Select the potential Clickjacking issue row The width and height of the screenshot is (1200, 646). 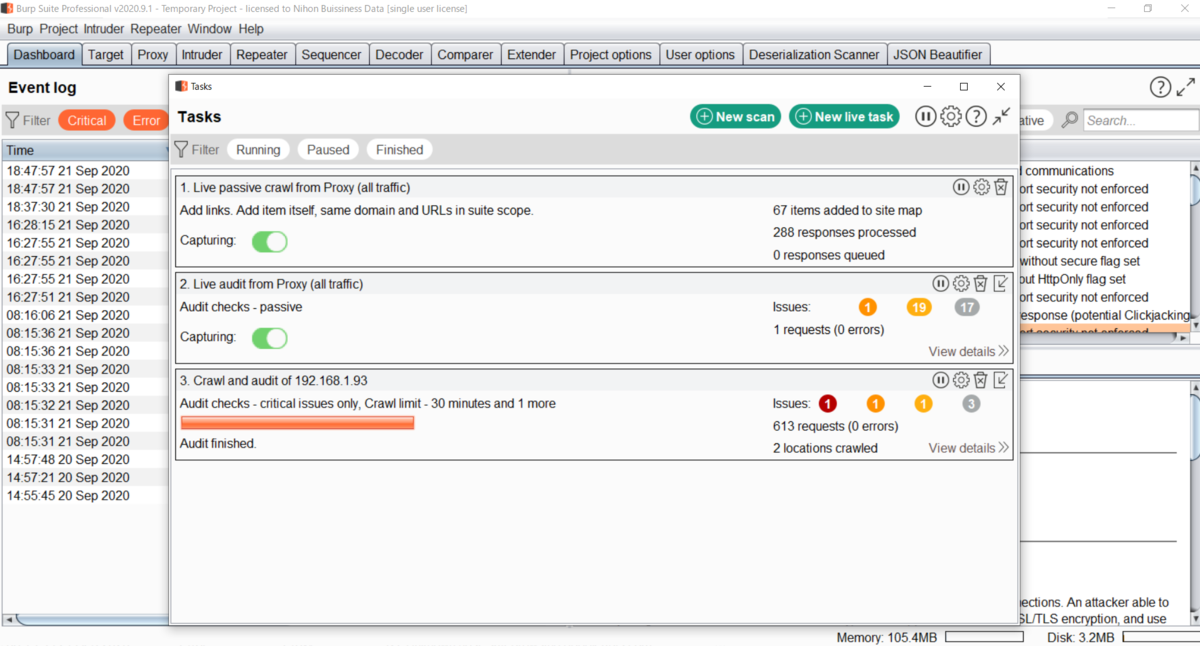point(1104,315)
